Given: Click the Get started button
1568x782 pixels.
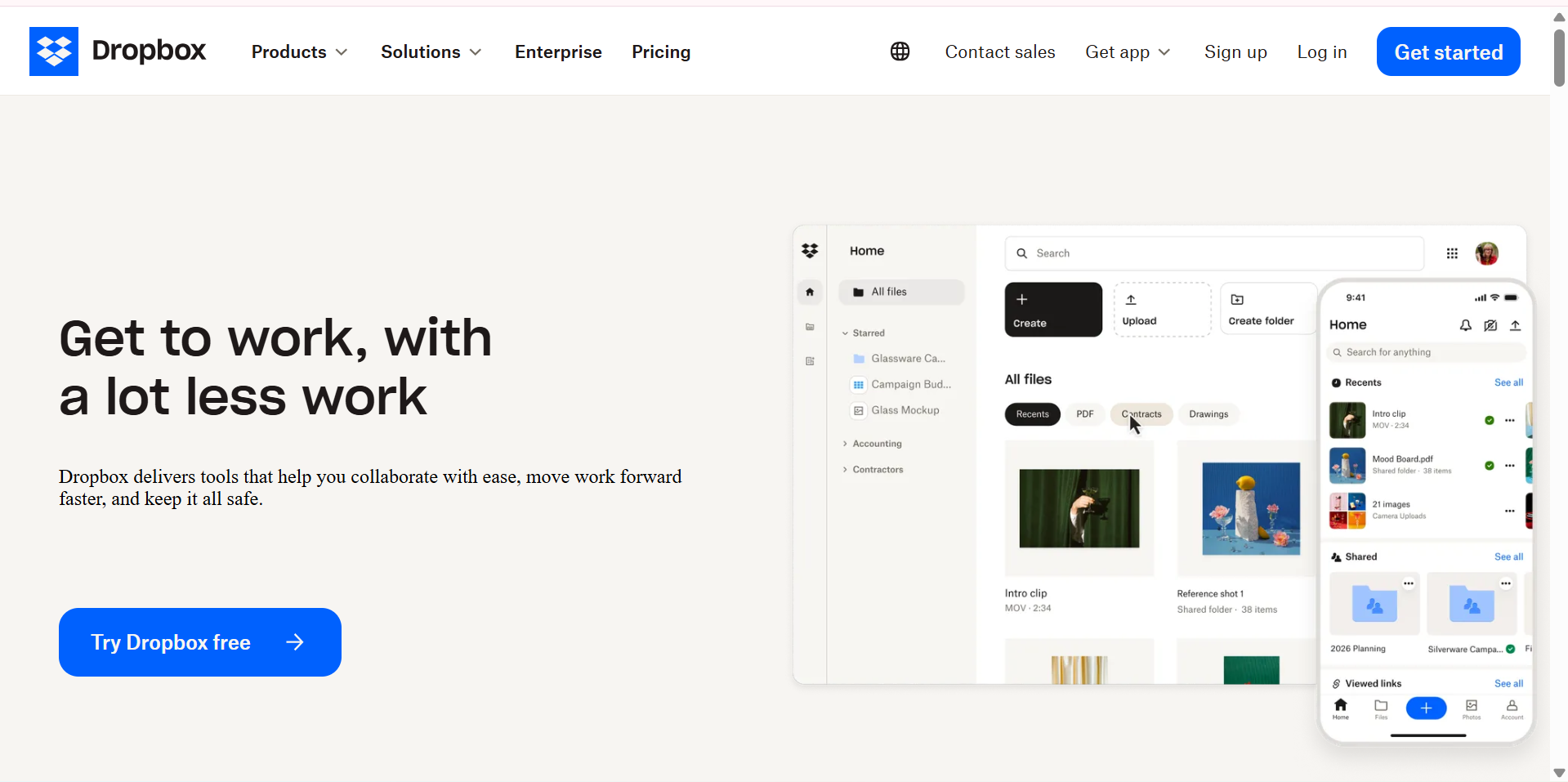Looking at the screenshot, I should click(1449, 51).
